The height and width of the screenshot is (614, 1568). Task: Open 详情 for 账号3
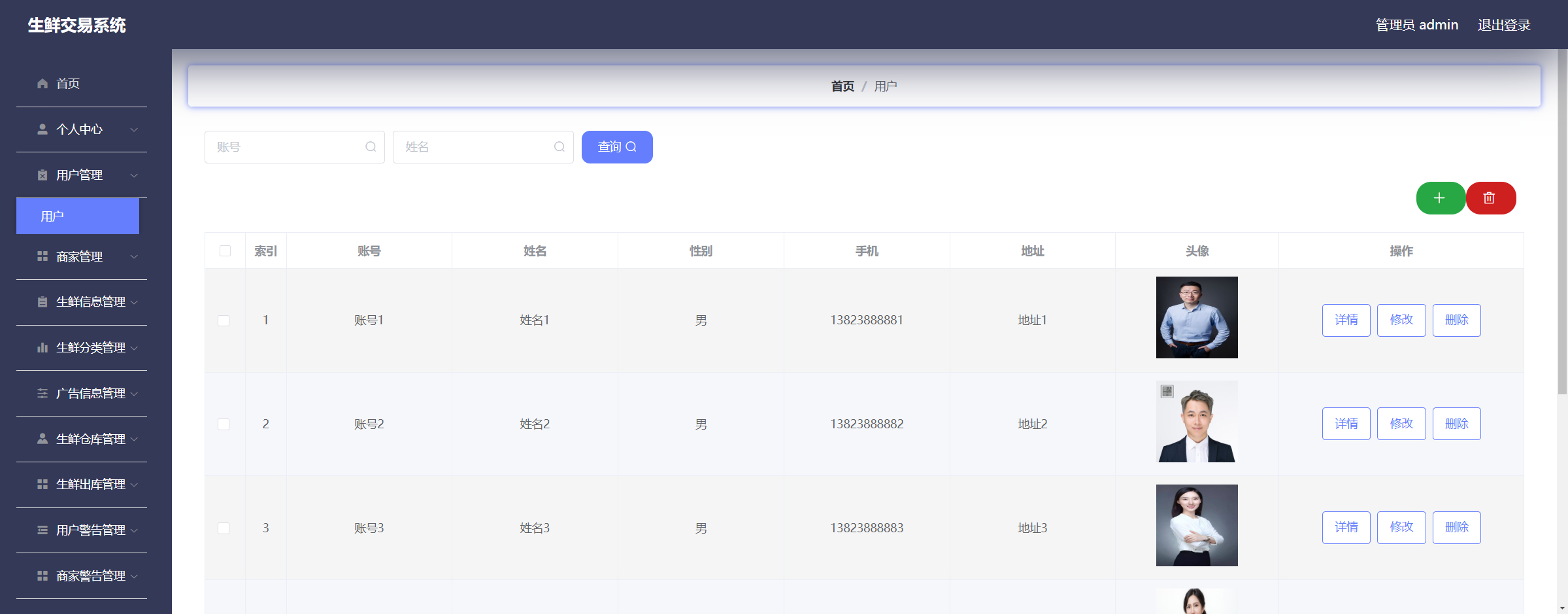click(x=1346, y=528)
